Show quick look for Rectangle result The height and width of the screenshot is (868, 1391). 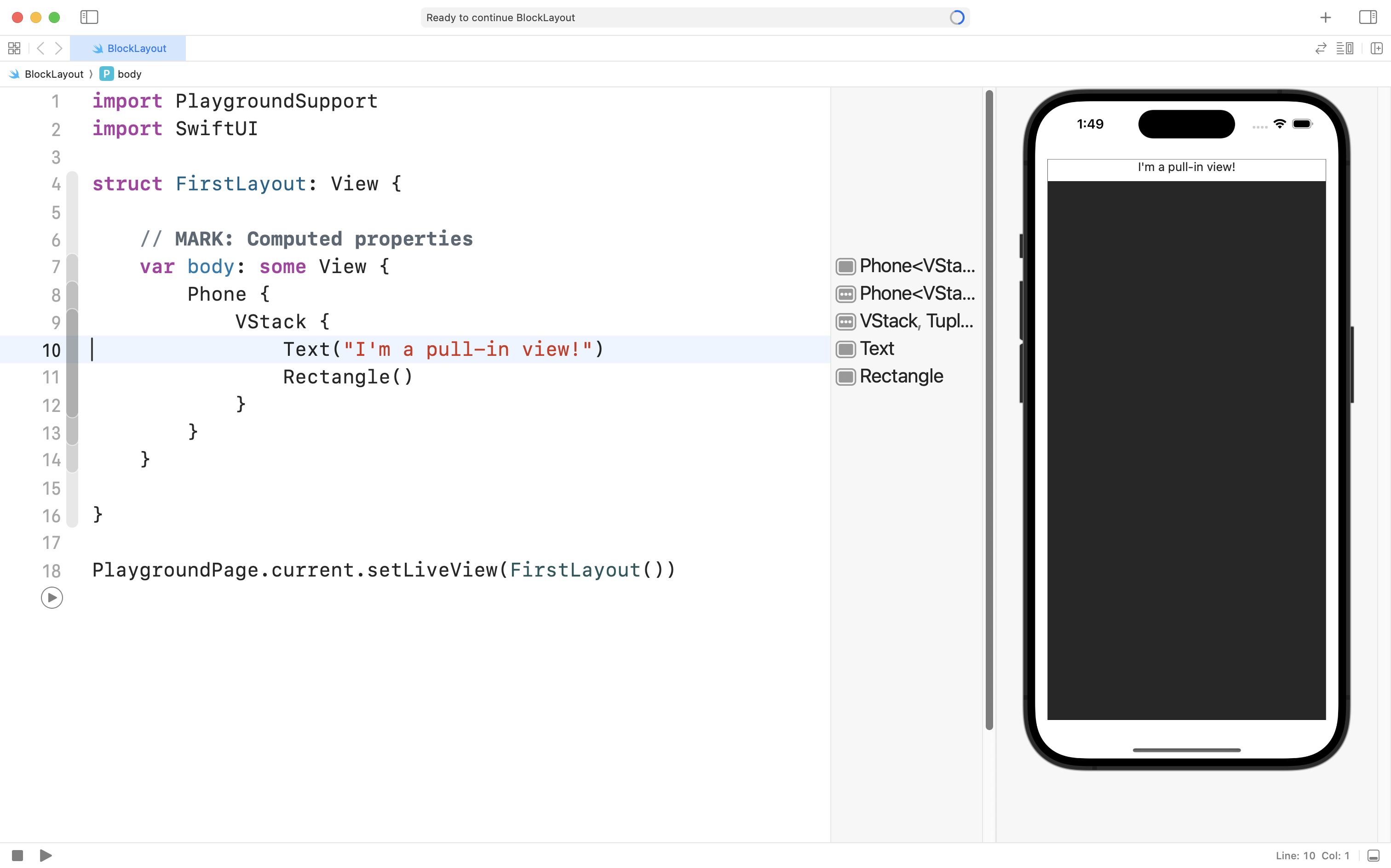point(845,377)
